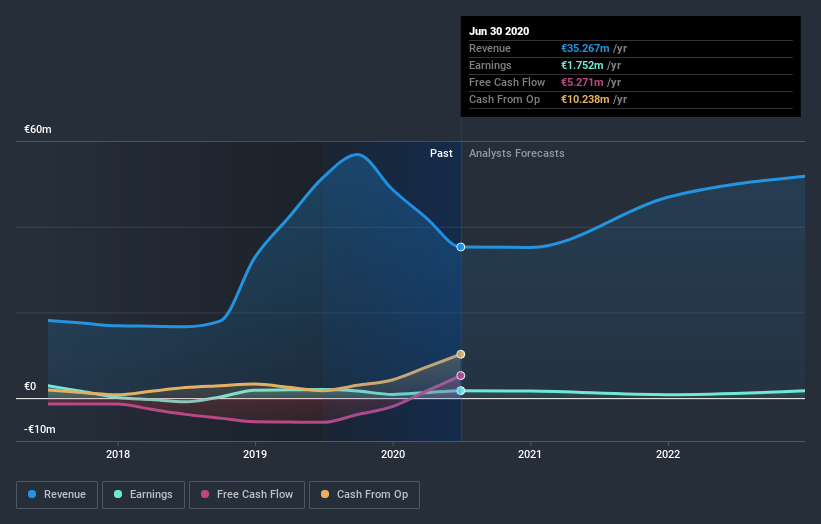The height and width of the screenshot is (524, 821).
Task: Toggle the Revenue legend button
Action: click(57, 495)
